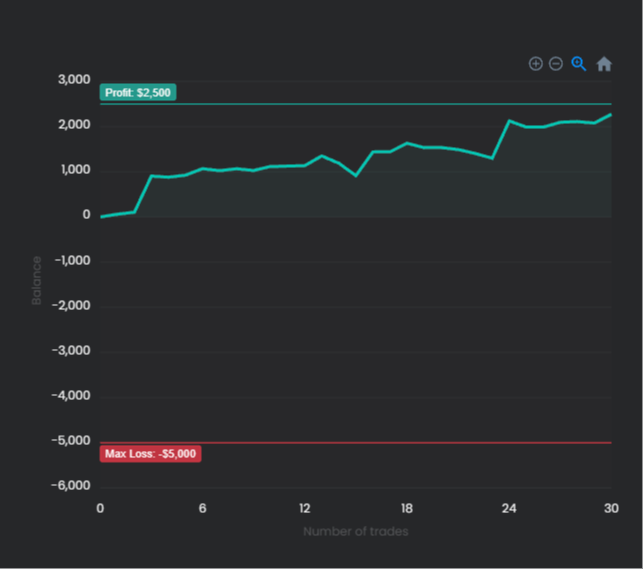
Task: Click the -6,000 y-axis label
Action: pos(71,486)
